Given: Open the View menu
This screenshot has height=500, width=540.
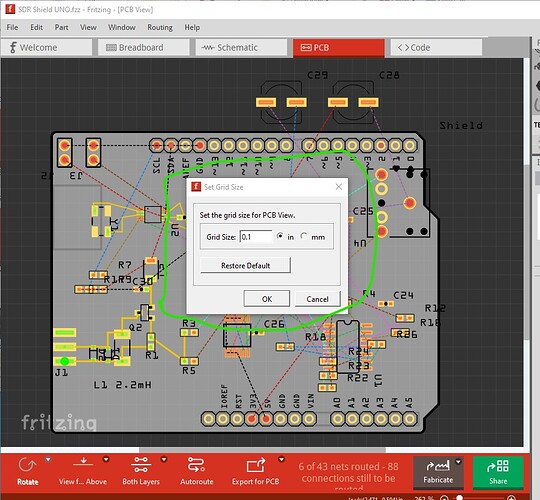Looking at the screenshot, I should [88, 27].
